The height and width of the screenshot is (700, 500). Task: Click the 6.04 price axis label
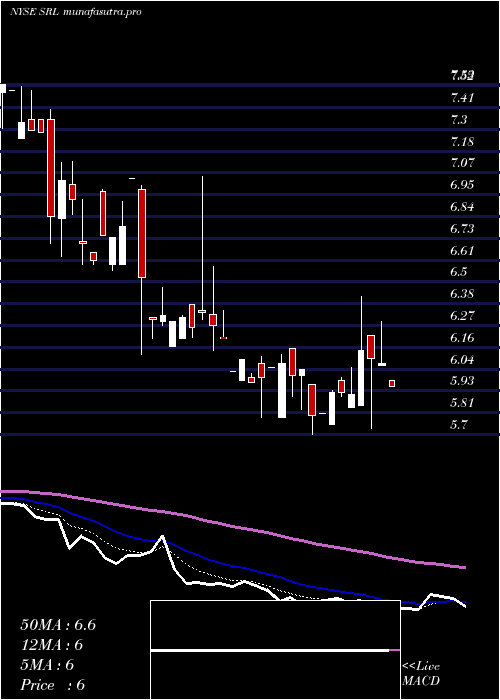pyautogui.click(x=462, y=360)
